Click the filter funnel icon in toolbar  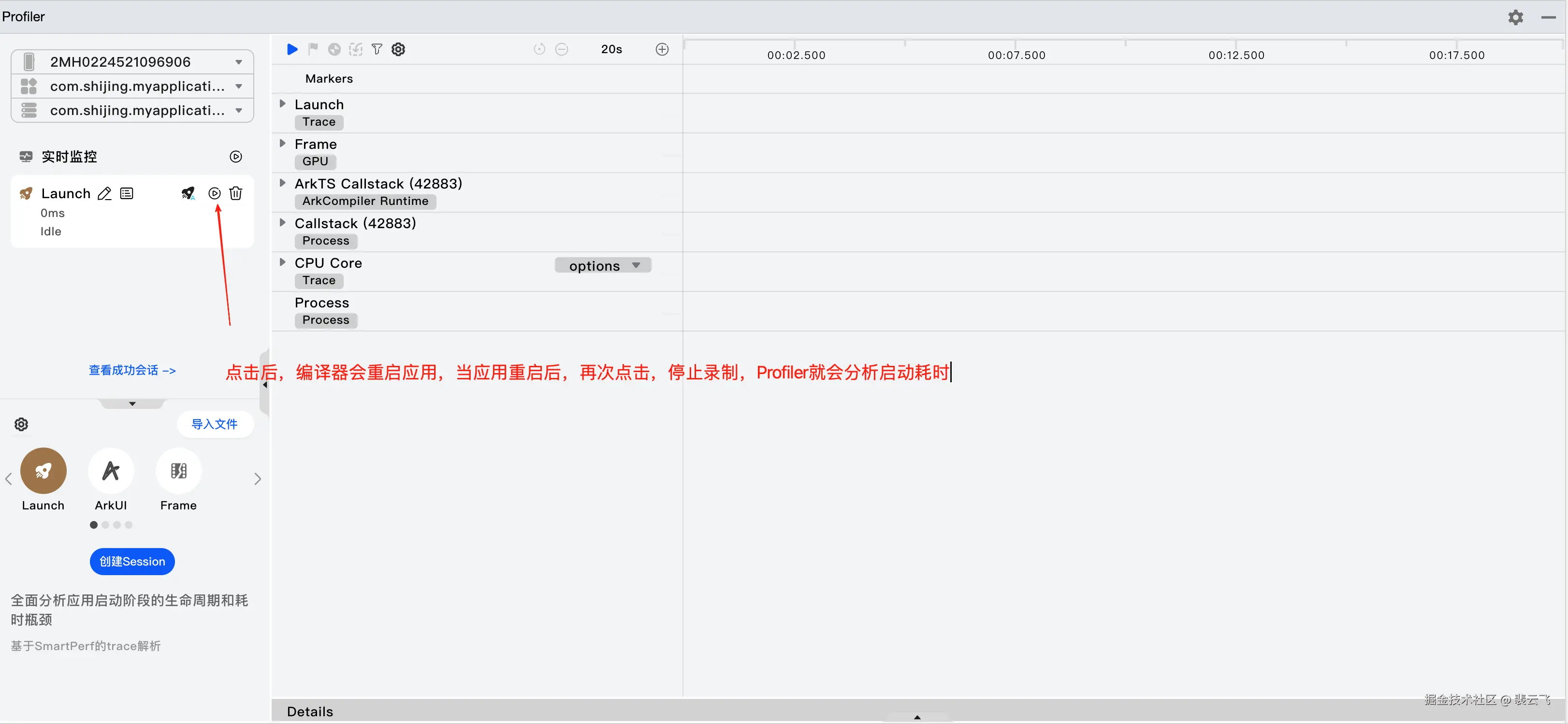tap(377, 49)
